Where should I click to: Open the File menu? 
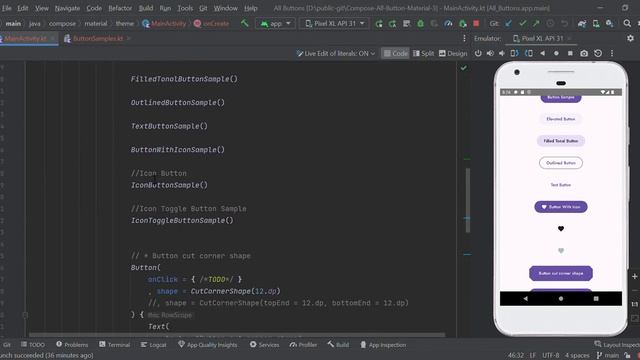point(7,8)
